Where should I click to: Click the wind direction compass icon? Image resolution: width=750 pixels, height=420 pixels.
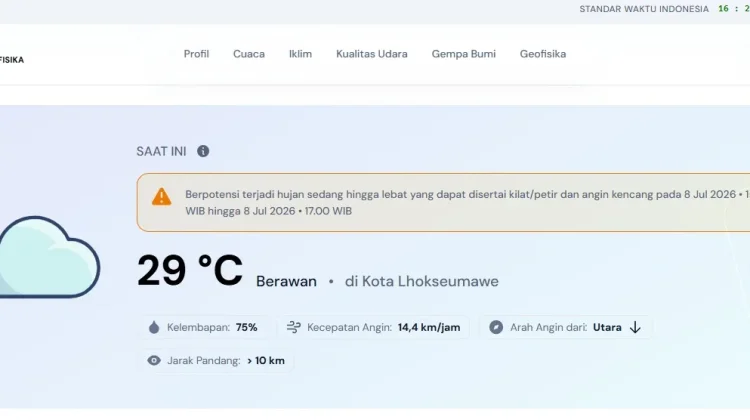(496, 327)
